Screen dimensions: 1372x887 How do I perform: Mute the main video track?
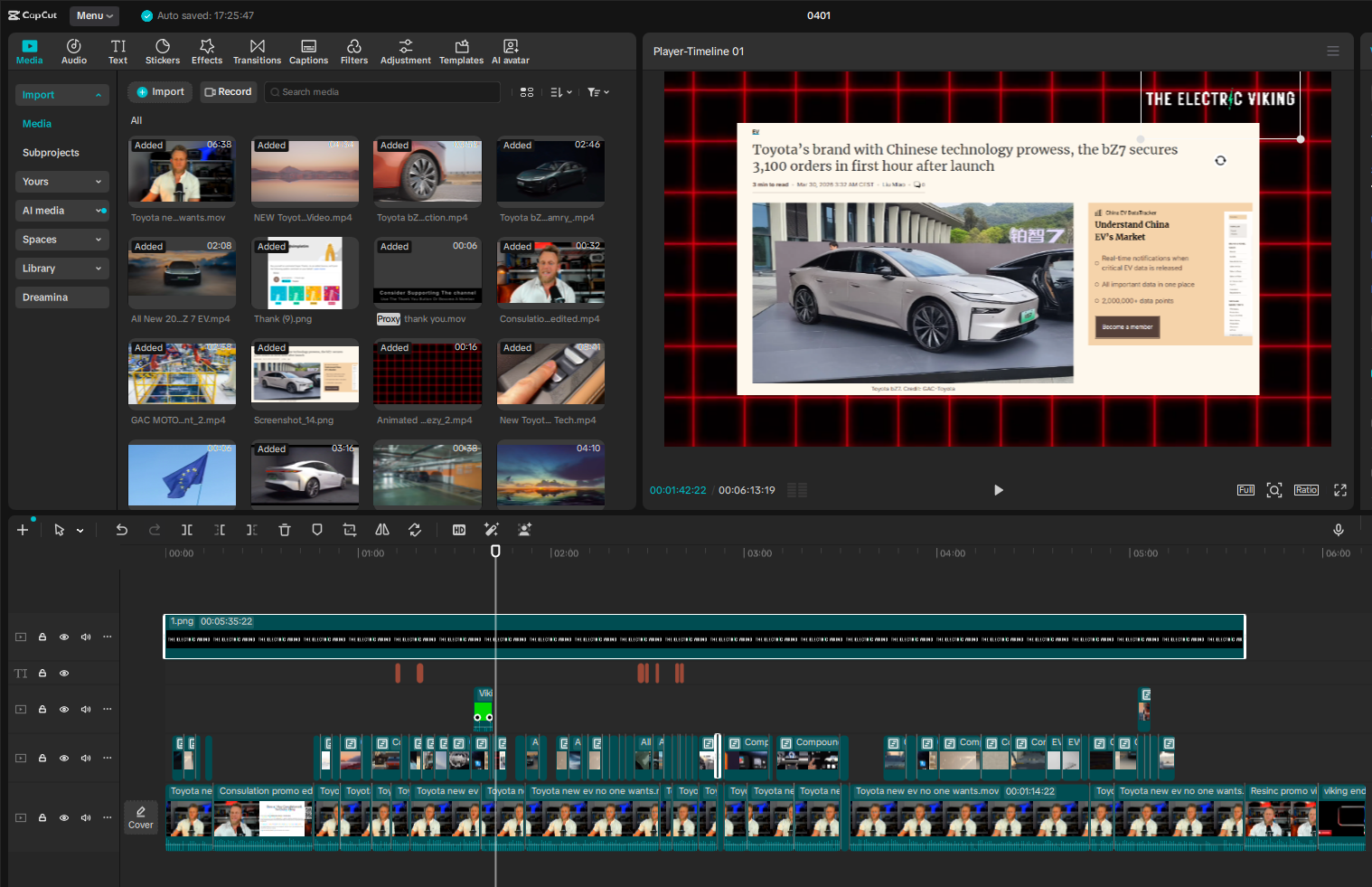tap(85, 817)
